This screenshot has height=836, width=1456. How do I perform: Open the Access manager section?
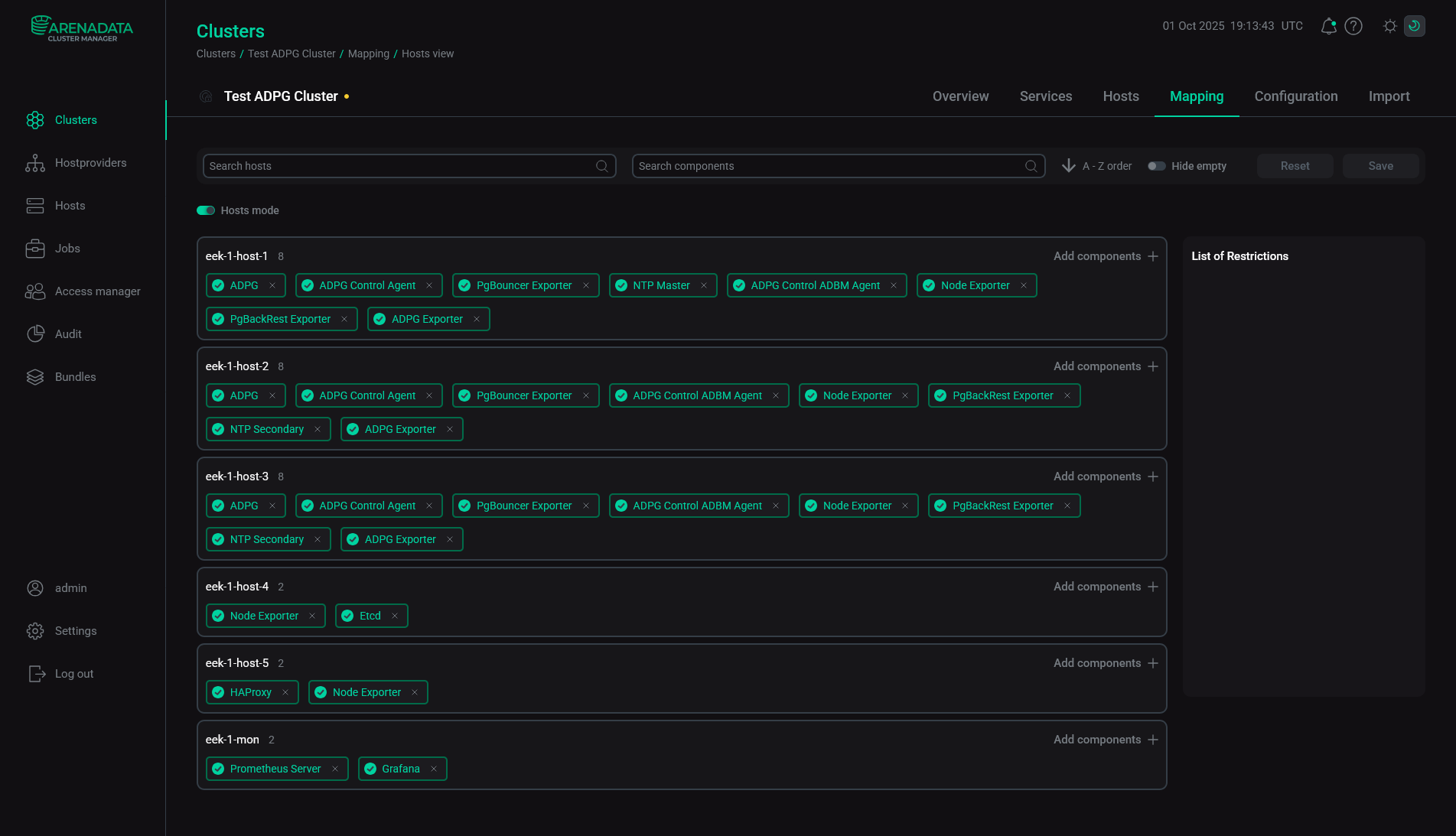click(x=97, y=291)
